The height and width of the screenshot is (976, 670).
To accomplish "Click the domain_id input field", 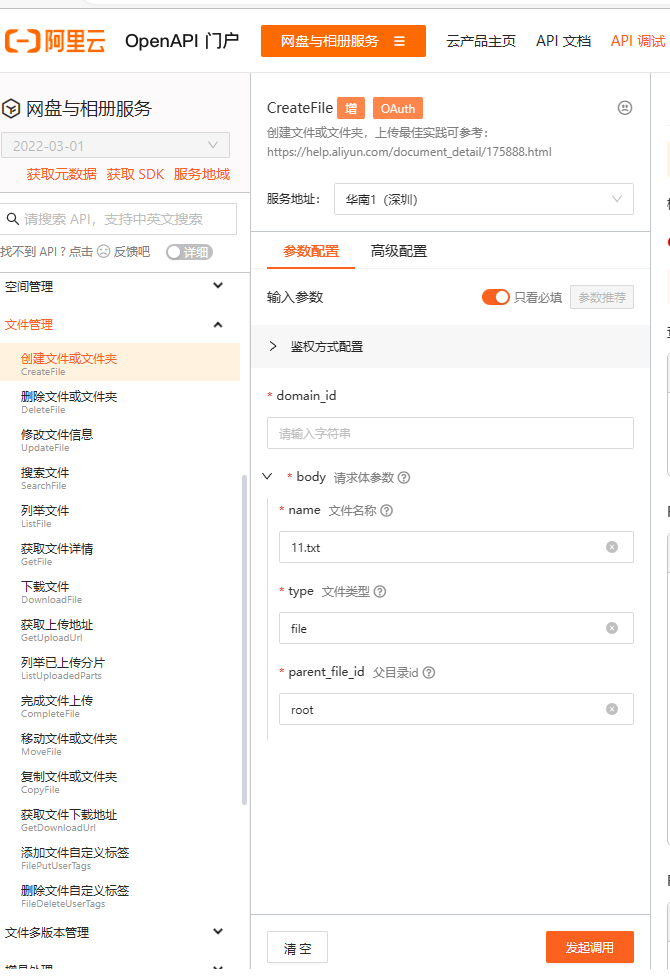I will 450,433.
